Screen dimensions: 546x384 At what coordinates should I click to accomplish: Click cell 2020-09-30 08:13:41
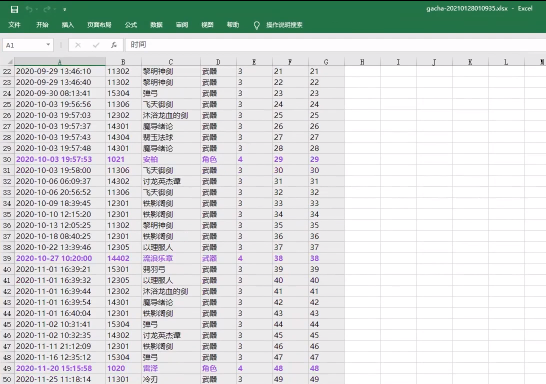60,93
